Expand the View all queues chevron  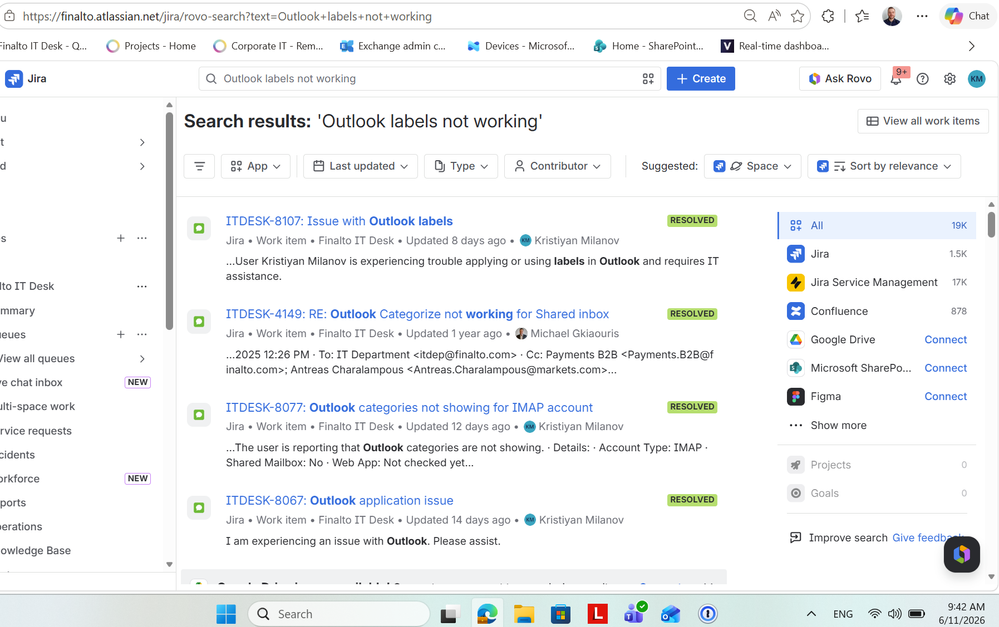tap(142, 359)
